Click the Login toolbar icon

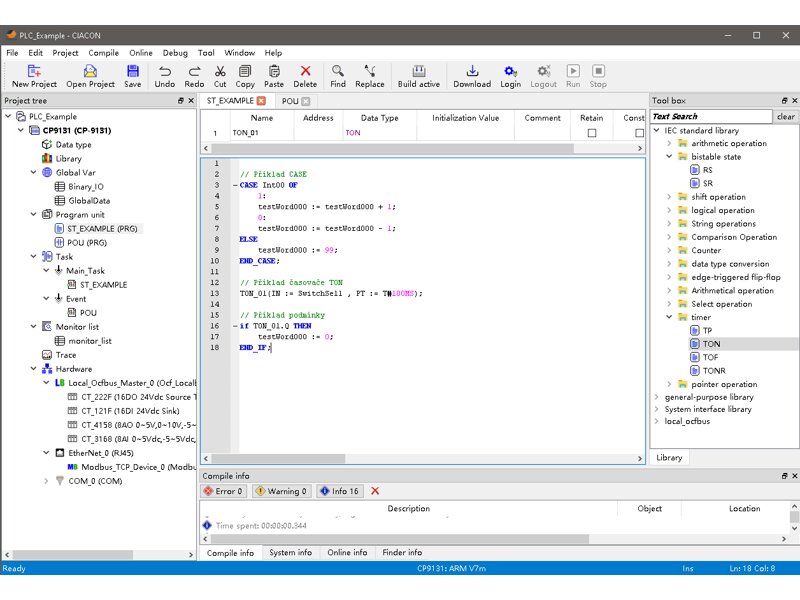(x=510, y=72)
